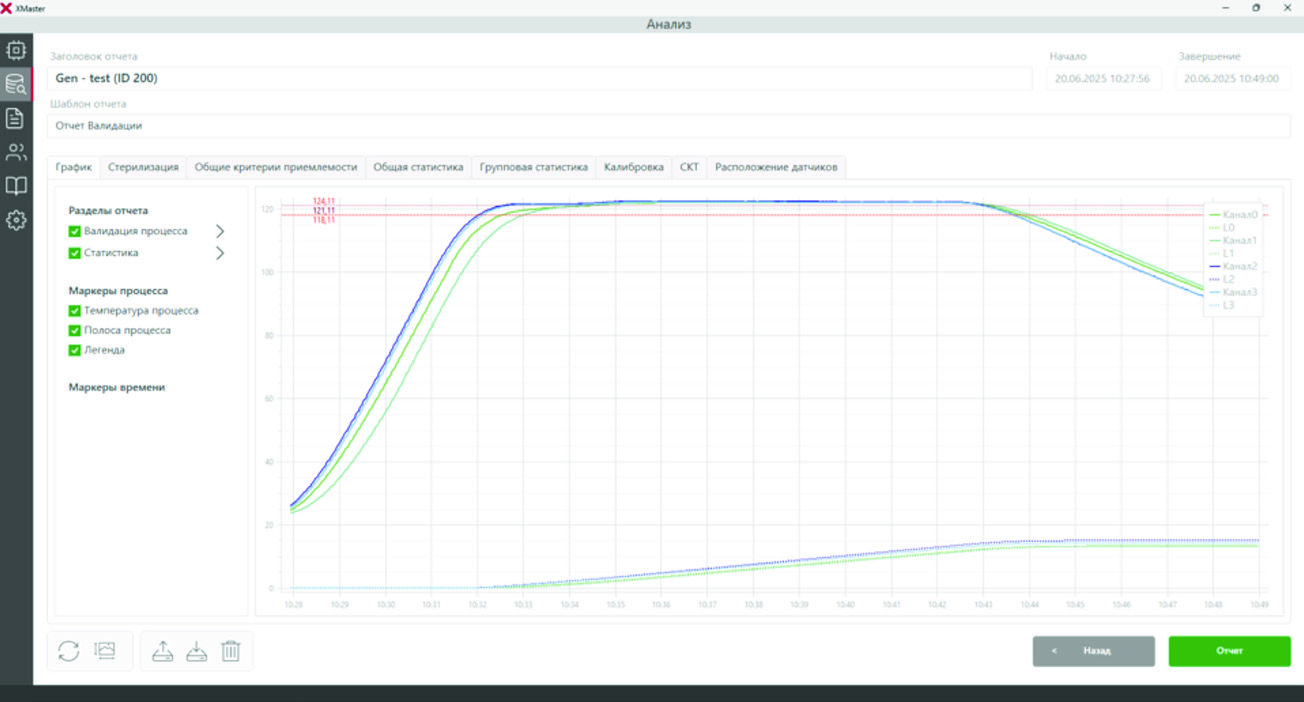Click the chart image scale icon

[104, 651]
